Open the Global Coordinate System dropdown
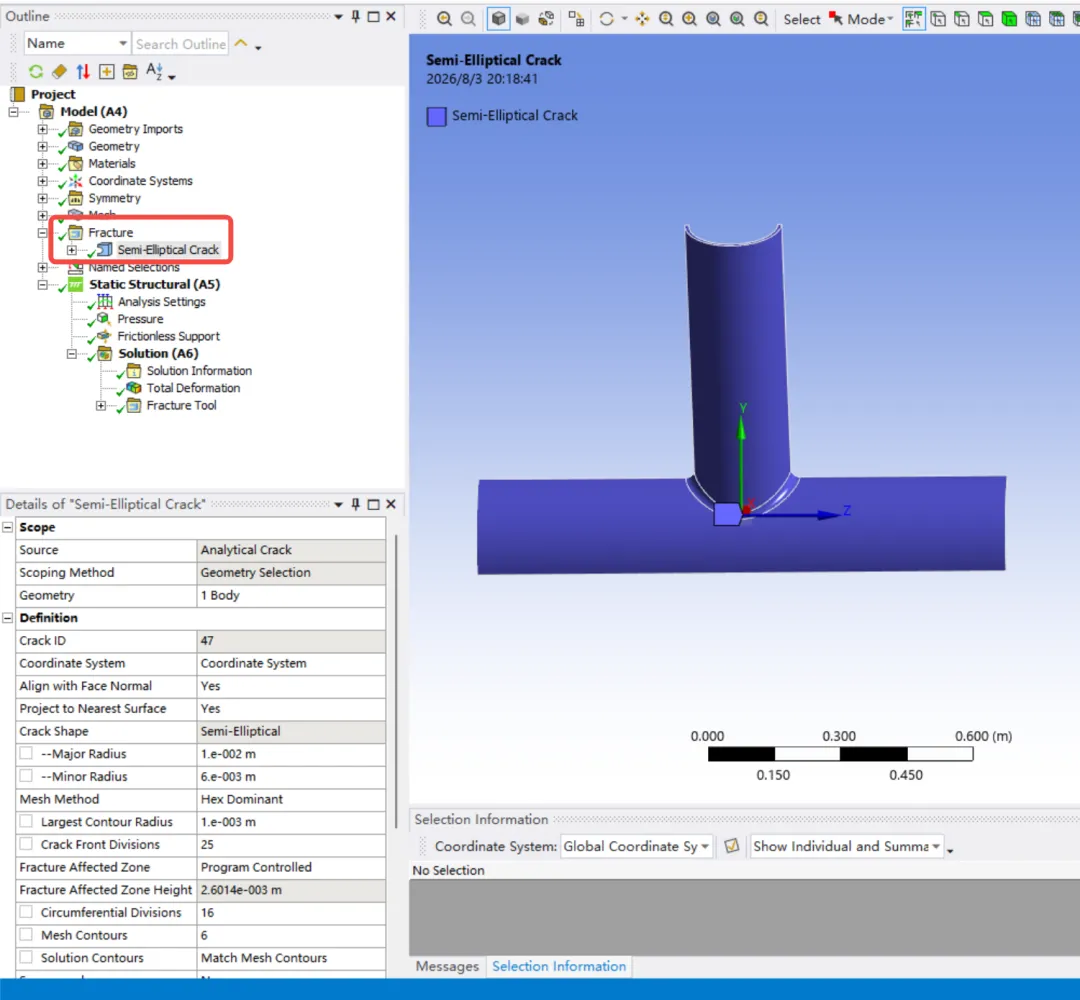Screen dimensions: 1080x1000 pos(636,846)
